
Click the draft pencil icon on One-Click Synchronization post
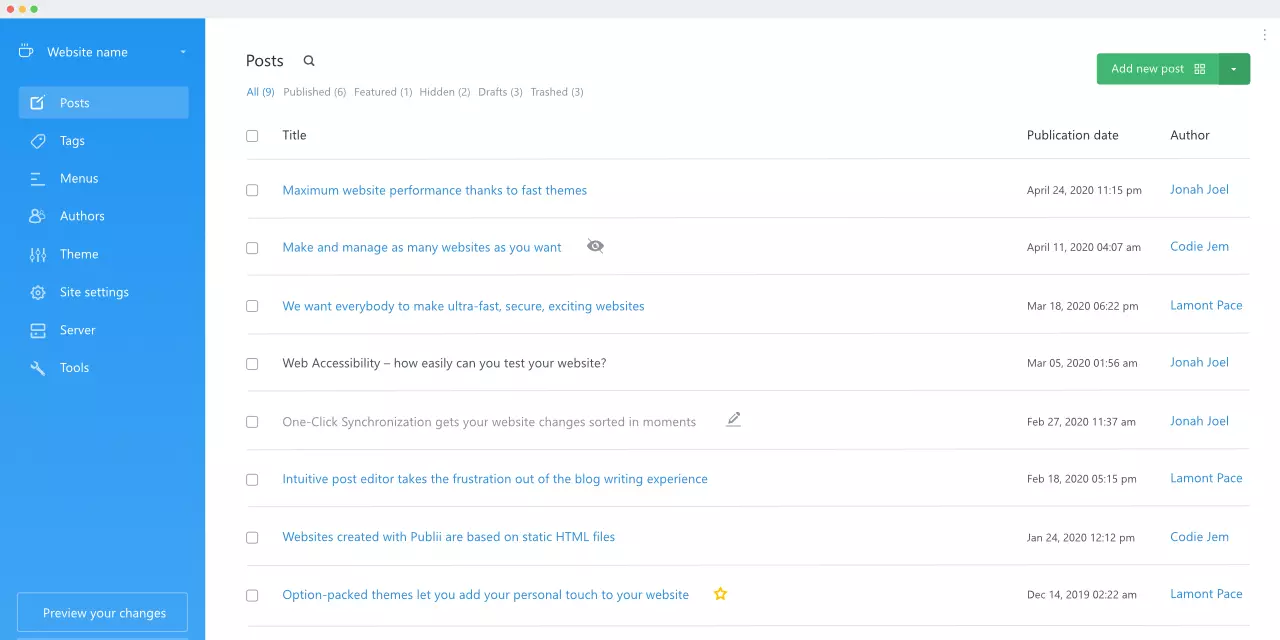(733, 420)
